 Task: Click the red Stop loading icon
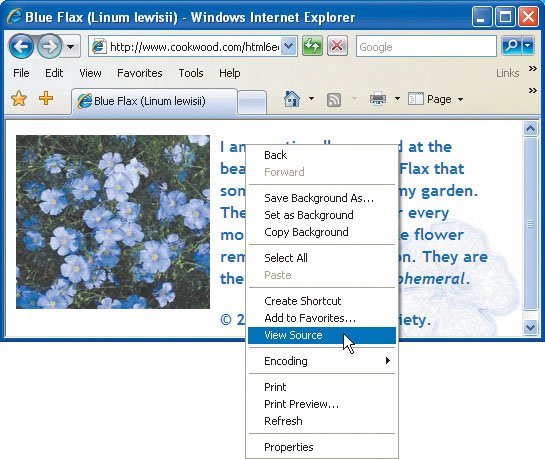pos(337,46)
